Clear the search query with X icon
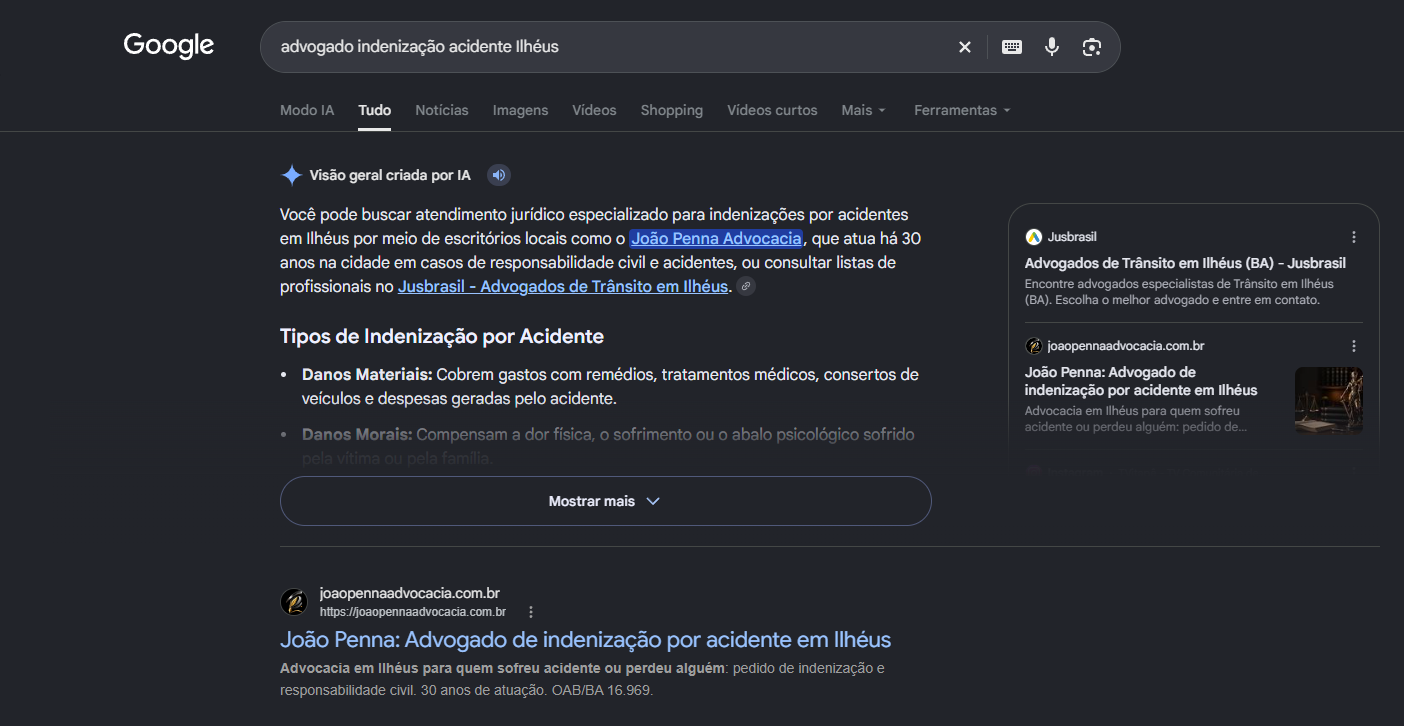The height and width of the screenshot is (726, 1404). pyautogui.click(x=965, y=47)
